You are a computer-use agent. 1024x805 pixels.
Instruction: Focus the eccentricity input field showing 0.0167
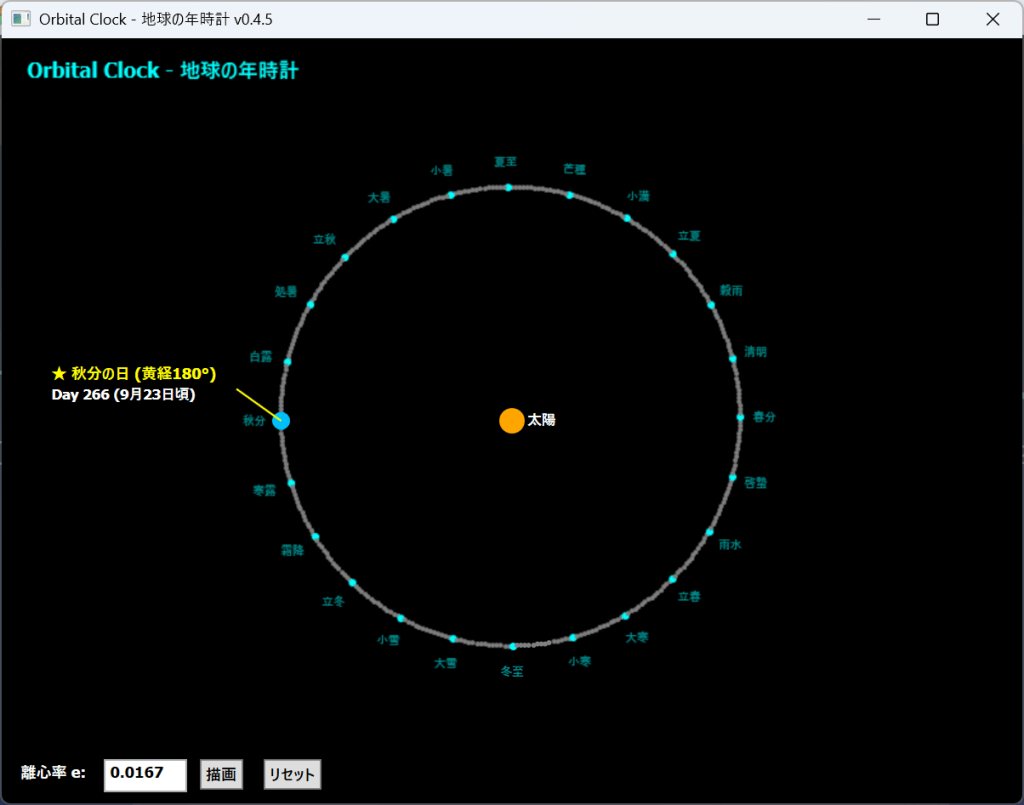point(145,775)
